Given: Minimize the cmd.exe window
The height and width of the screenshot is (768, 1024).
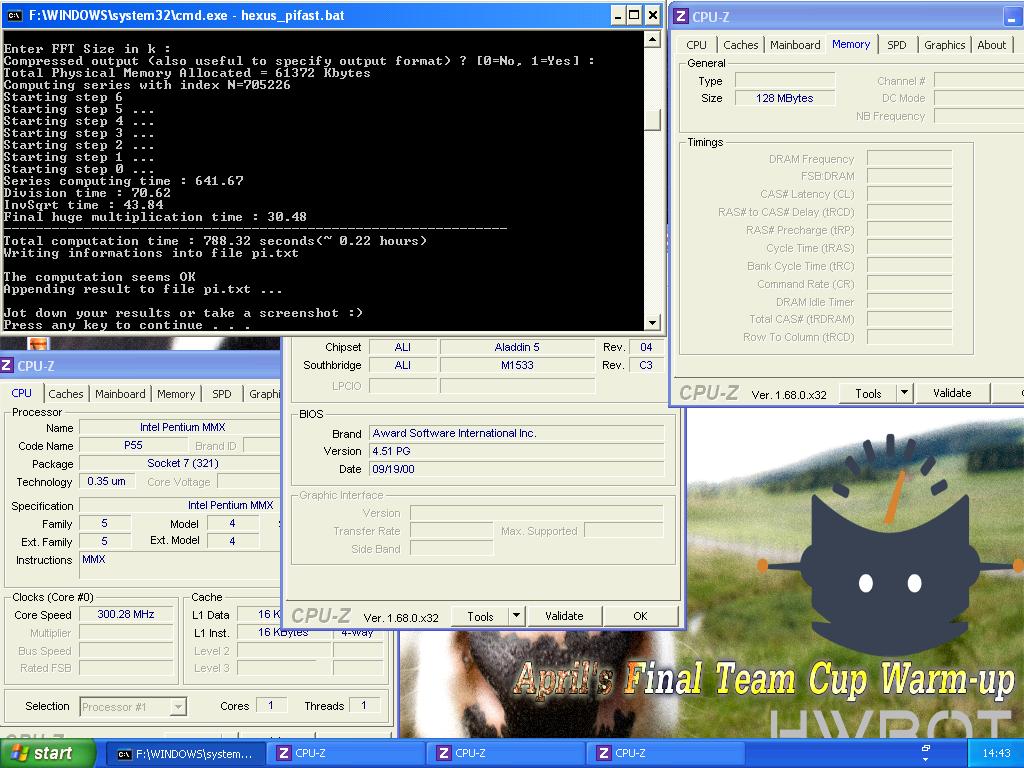Looking at the screenshot, I should 617,16.
